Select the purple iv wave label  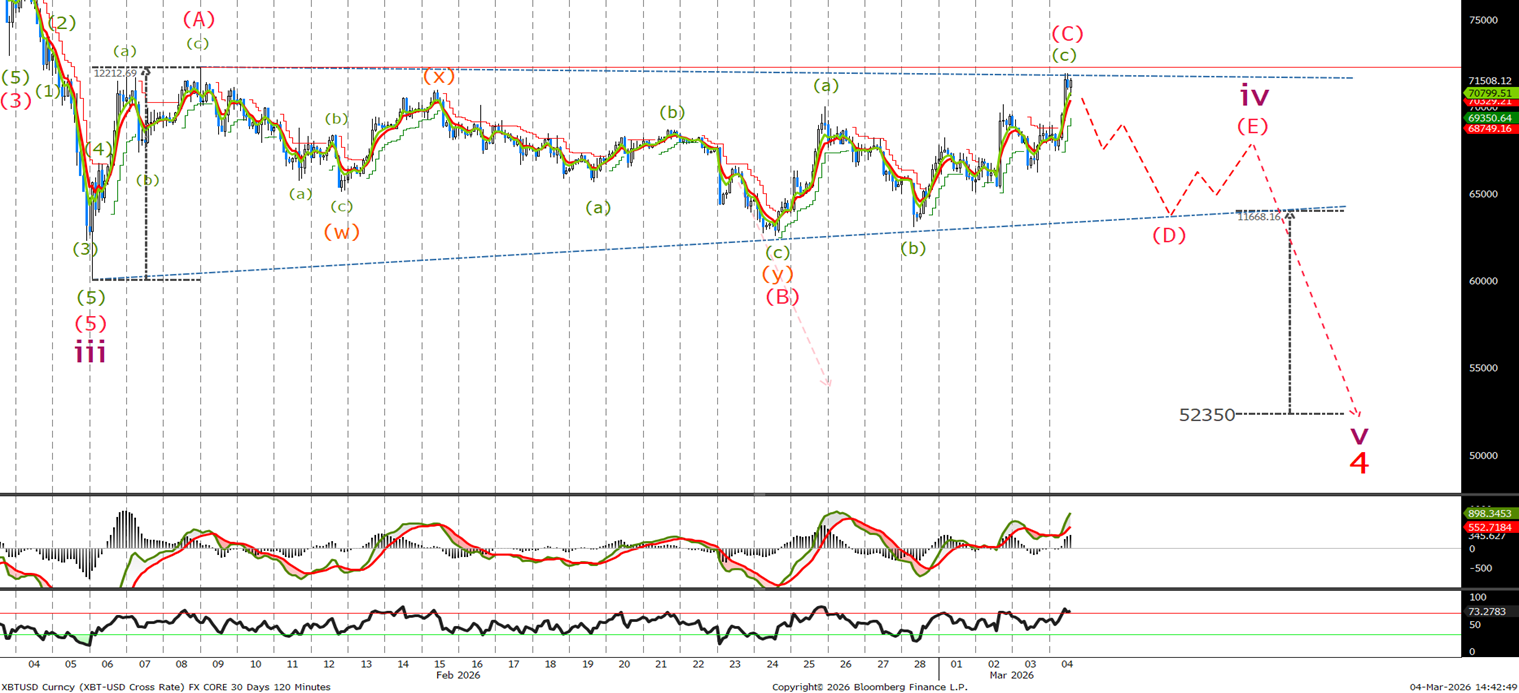pos(1254,97)
